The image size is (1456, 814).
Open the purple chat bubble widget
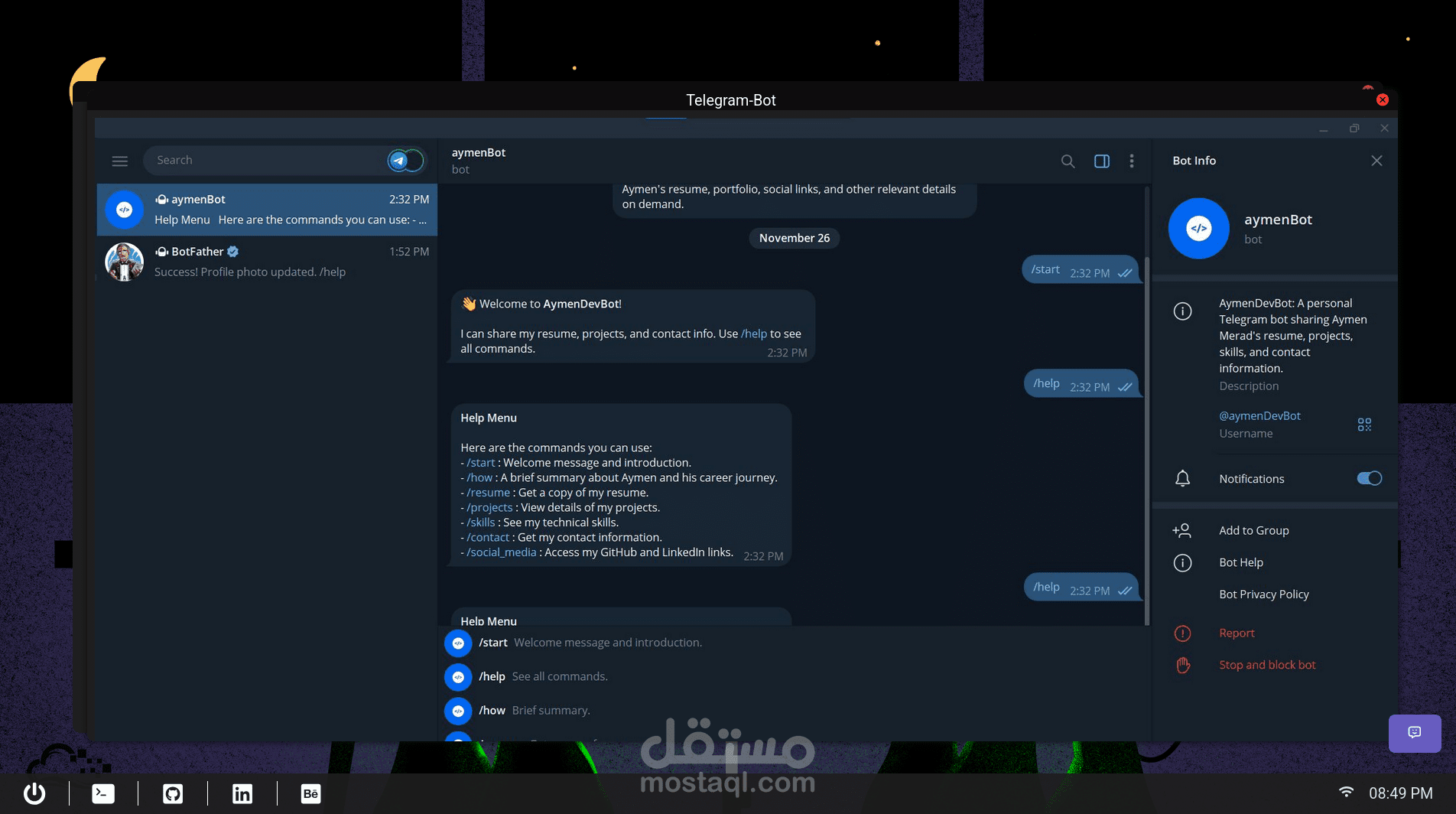coord(1415,733)
